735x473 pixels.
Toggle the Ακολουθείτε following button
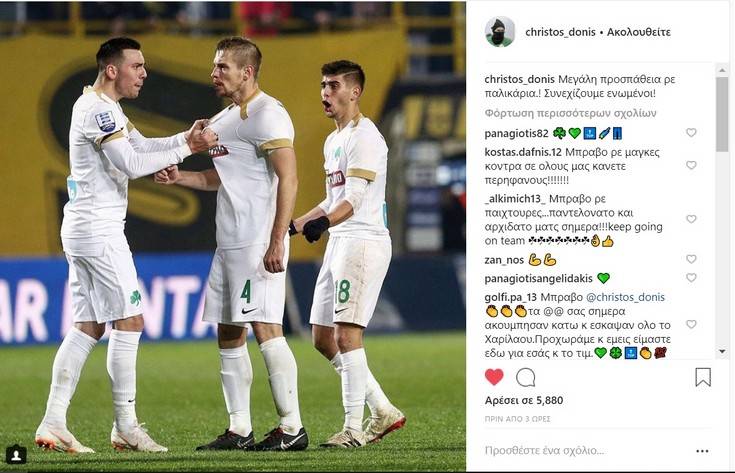pos(638,32)
